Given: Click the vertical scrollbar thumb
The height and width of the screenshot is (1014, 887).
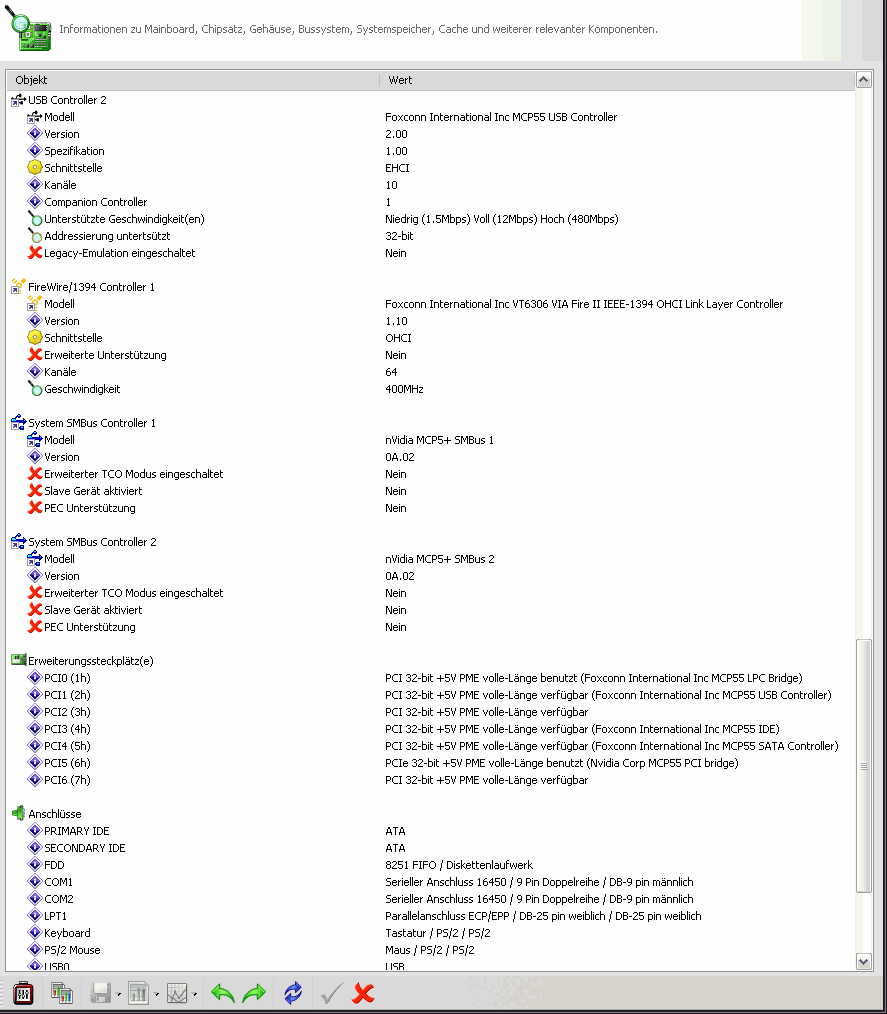Looking at the screenshot, I should coord(863,766).
